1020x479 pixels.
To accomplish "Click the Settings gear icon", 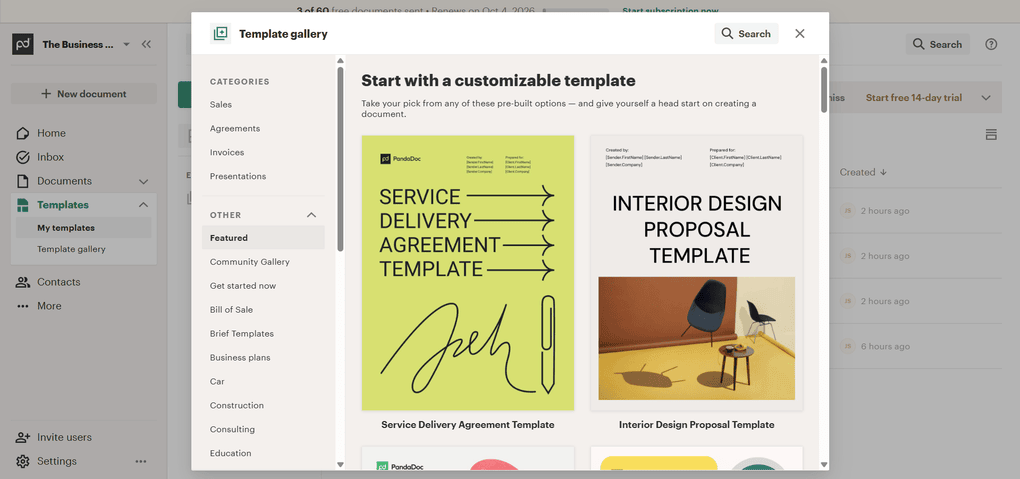I will tap(23, 461).
